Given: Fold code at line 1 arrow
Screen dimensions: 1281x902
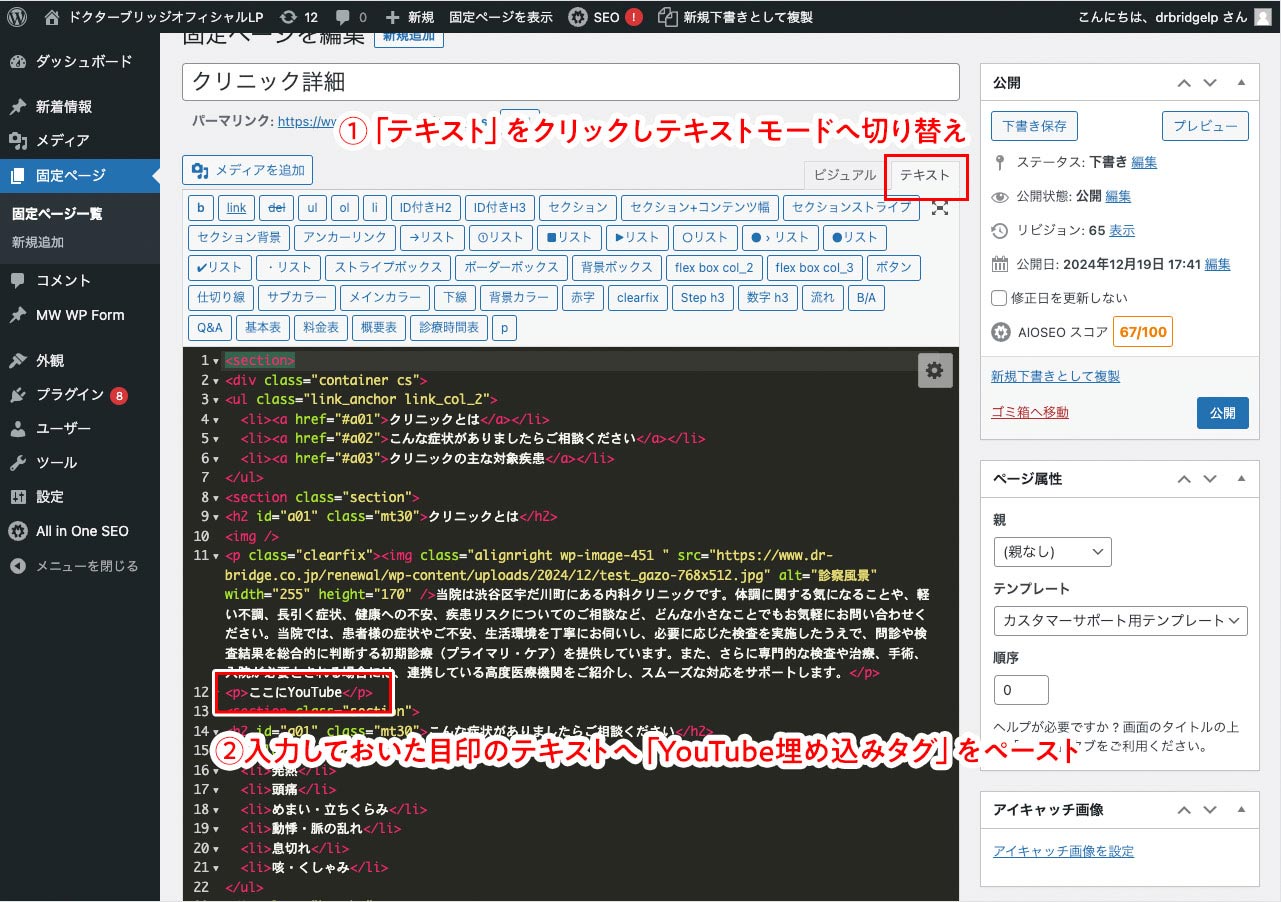Looking at the screenshot, I should pos(217,361).
